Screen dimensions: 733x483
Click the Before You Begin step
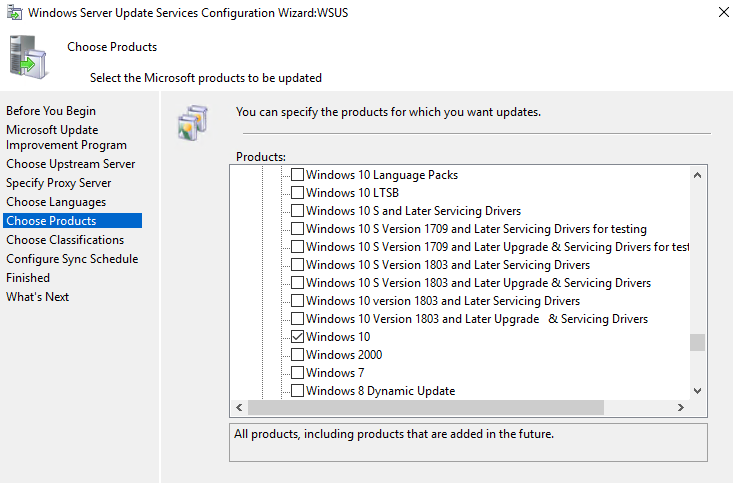point(51,111)
